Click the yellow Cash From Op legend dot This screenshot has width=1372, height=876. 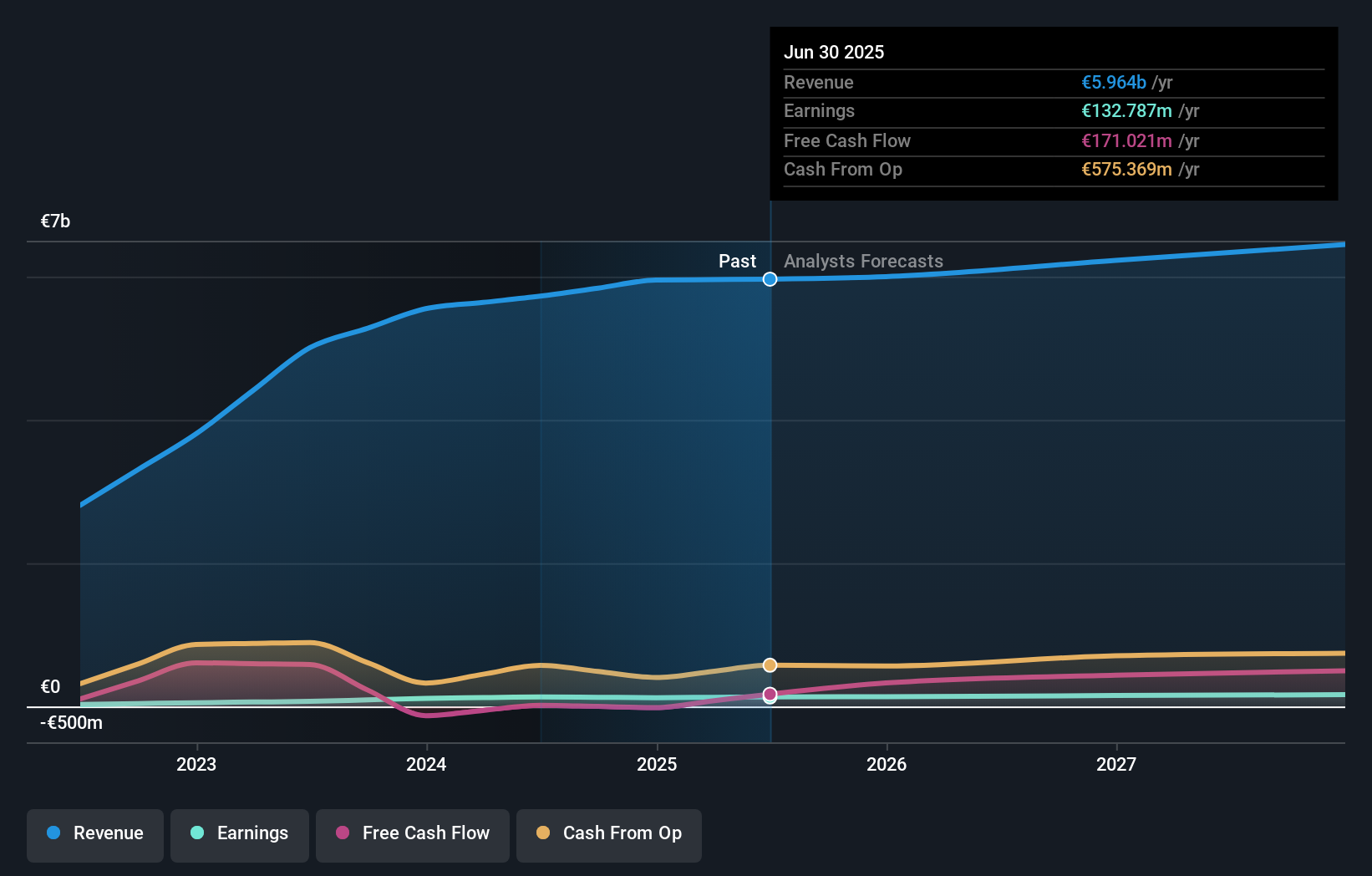click(543, 833)
